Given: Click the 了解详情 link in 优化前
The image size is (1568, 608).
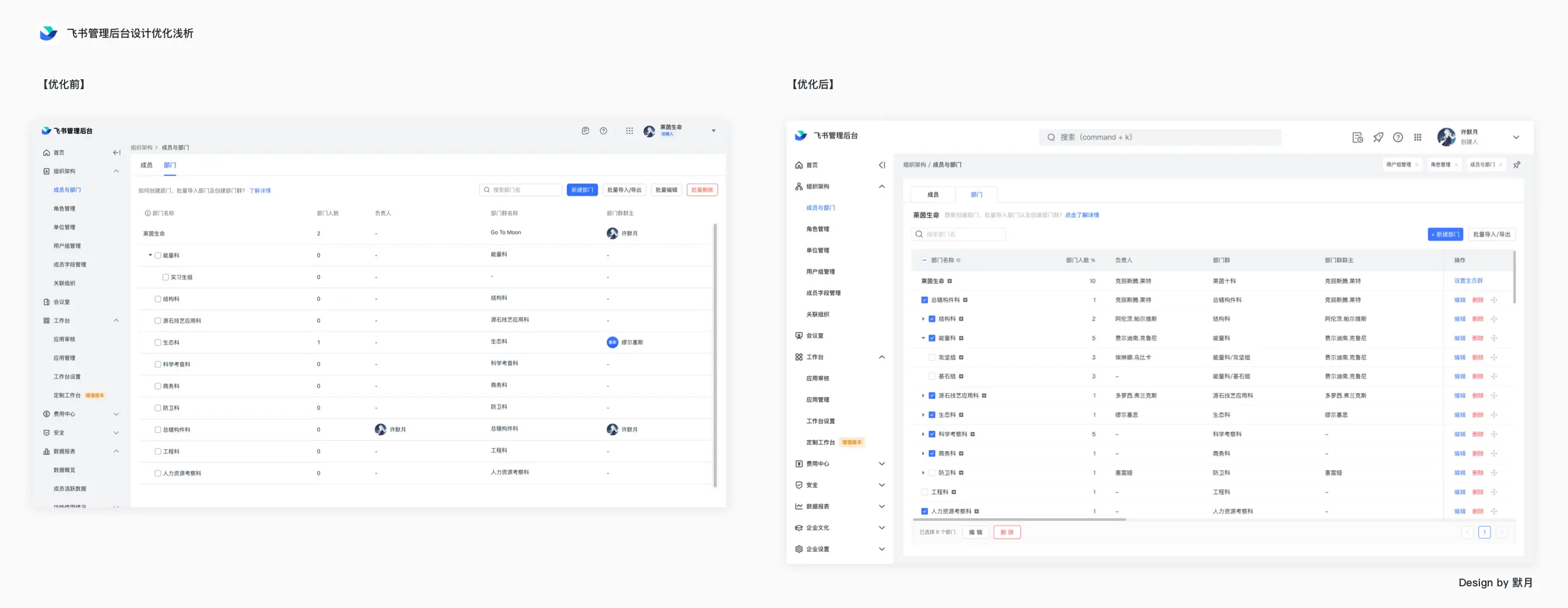Looking at the screenshot, I should click(x=260, y=191).
